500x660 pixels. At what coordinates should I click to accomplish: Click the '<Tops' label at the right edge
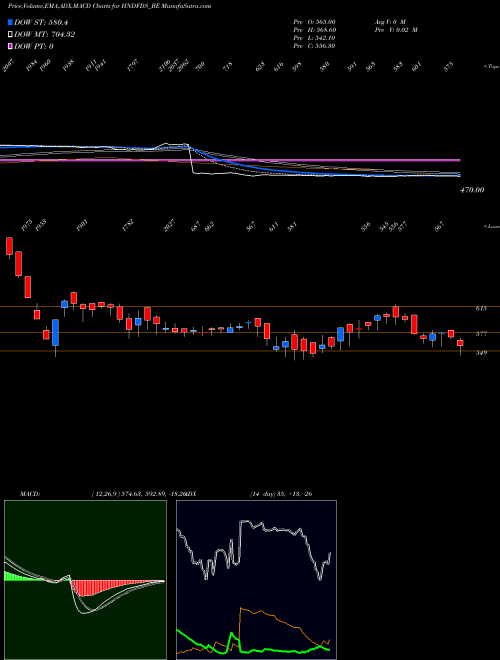tap(491, 67)
